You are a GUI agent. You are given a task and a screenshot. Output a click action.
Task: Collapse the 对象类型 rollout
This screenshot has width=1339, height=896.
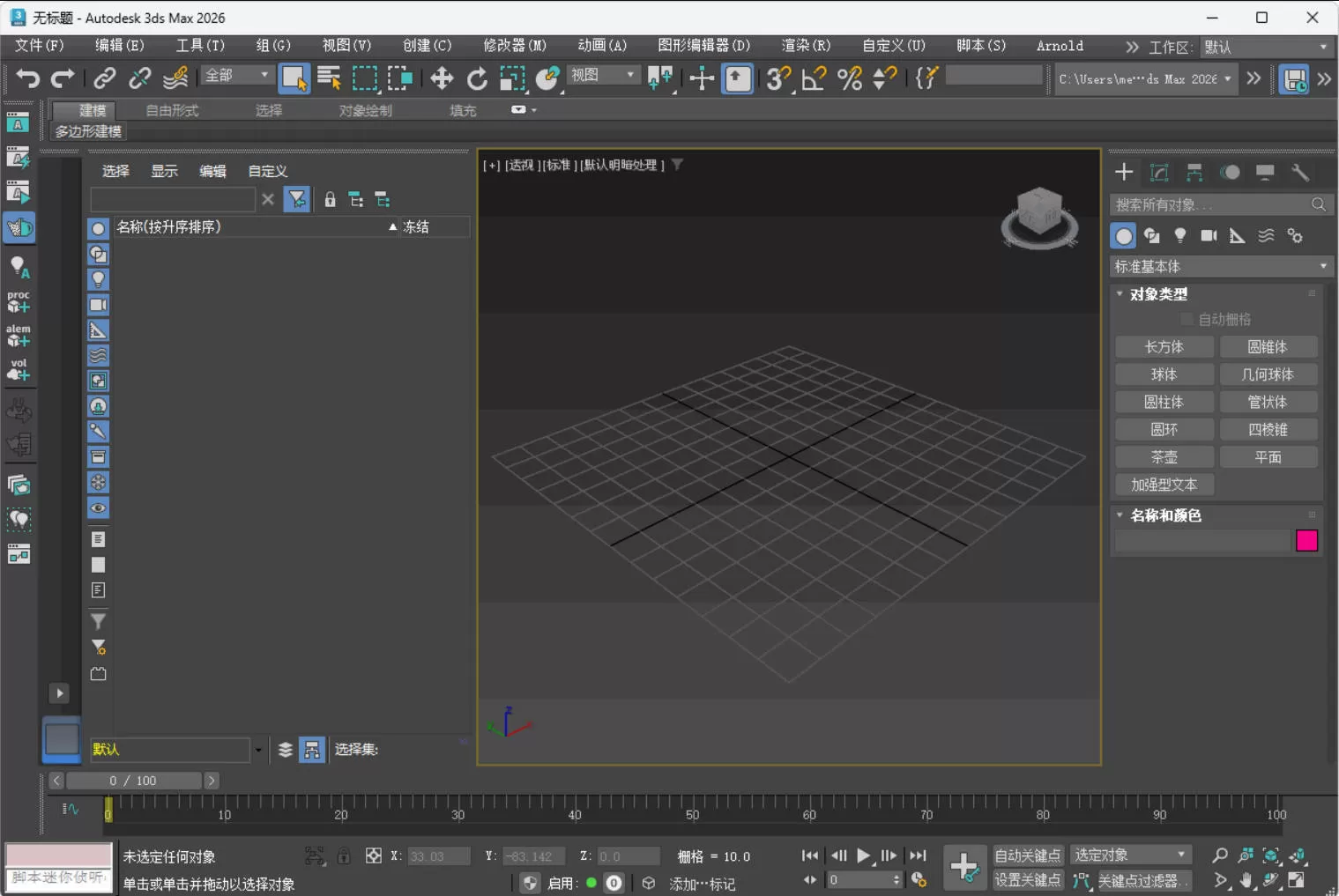(1120, 294)
